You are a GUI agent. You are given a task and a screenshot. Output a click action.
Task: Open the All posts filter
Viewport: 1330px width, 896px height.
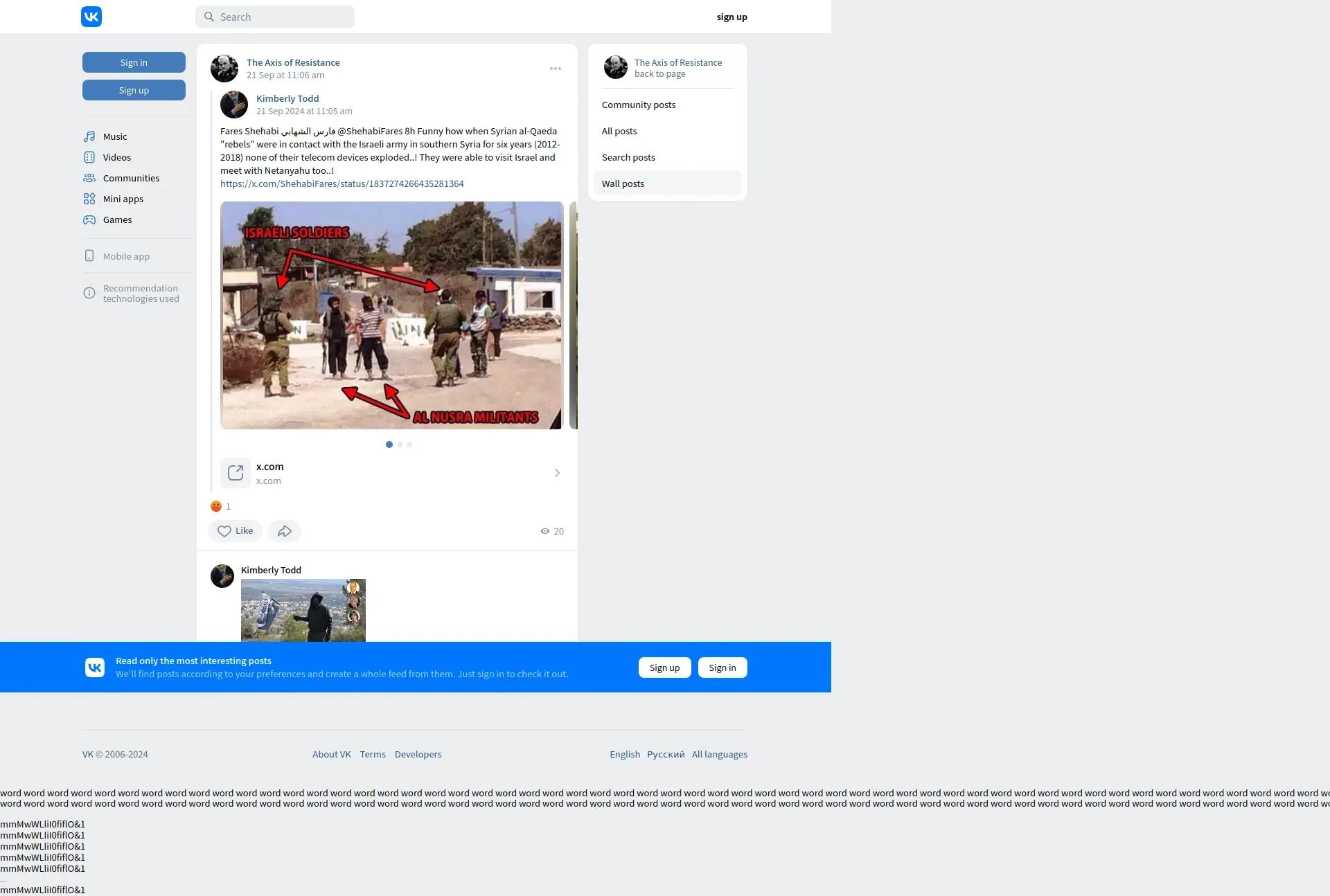619,131
